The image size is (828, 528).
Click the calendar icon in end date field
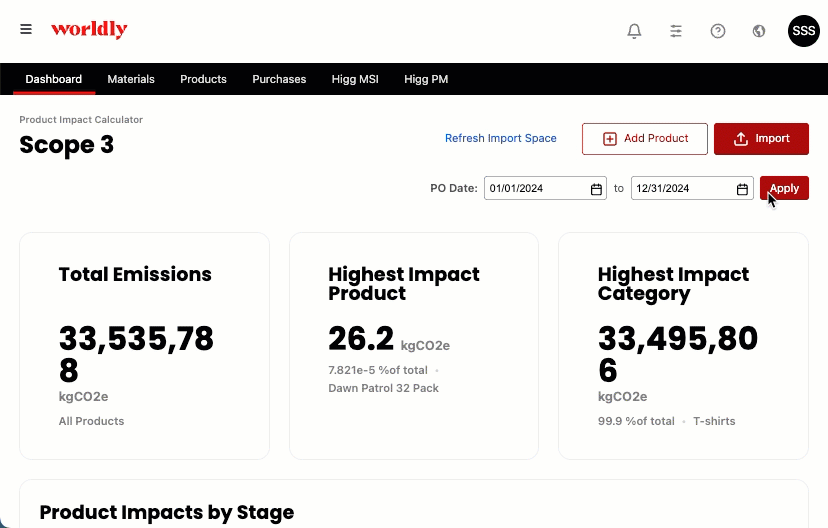tap(742, 189)
